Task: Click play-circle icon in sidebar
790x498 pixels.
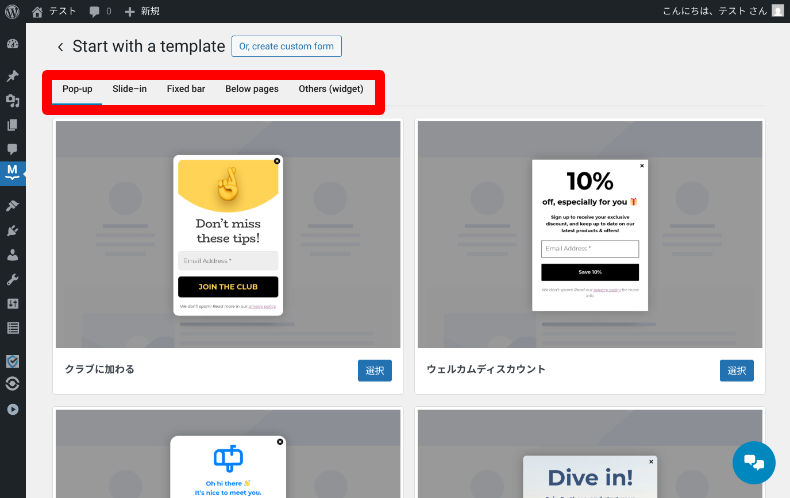Action: click(x=13, y=409)
